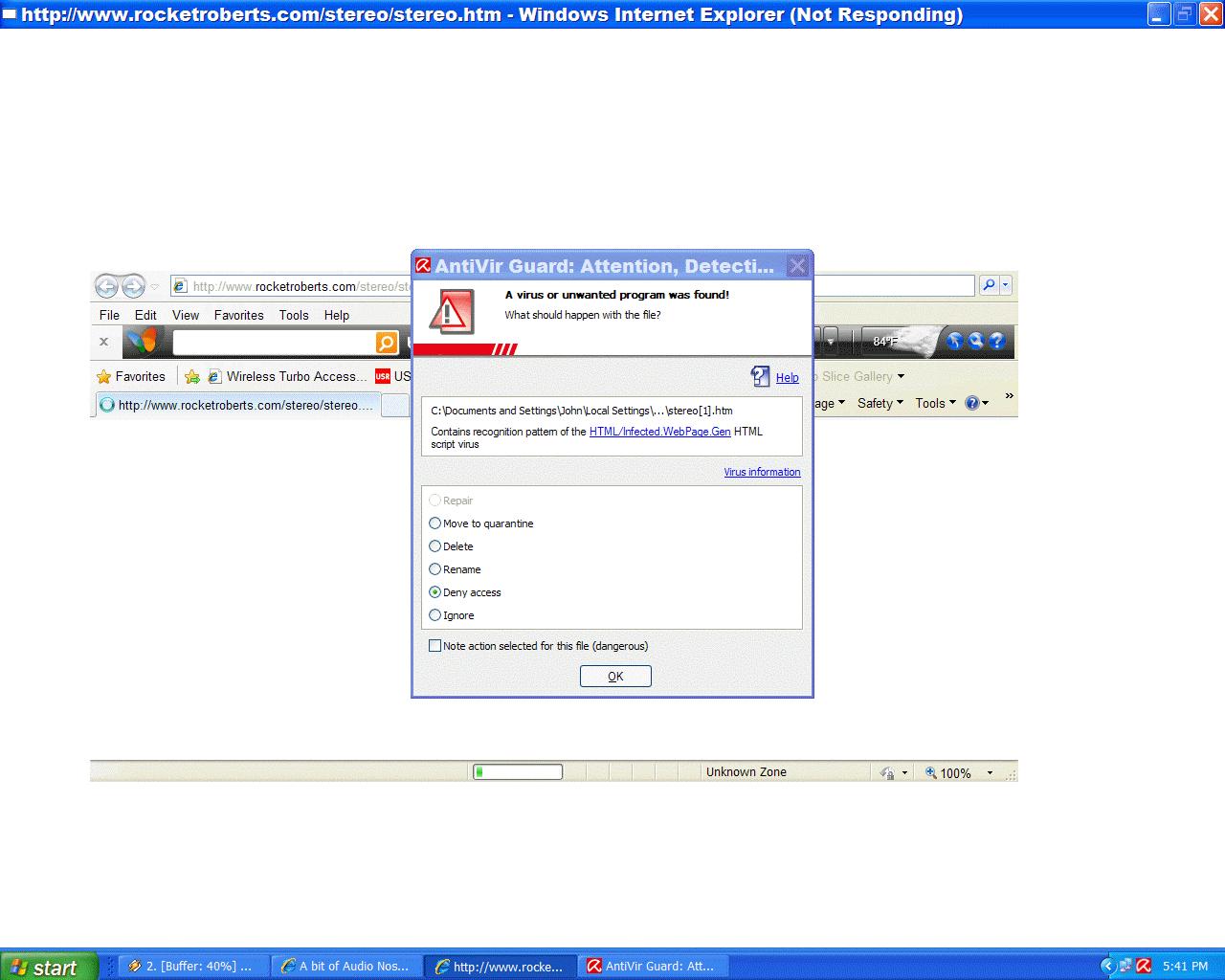Click the IE search magnifier button
This screenshot has width=1225, height=980.
989,285
